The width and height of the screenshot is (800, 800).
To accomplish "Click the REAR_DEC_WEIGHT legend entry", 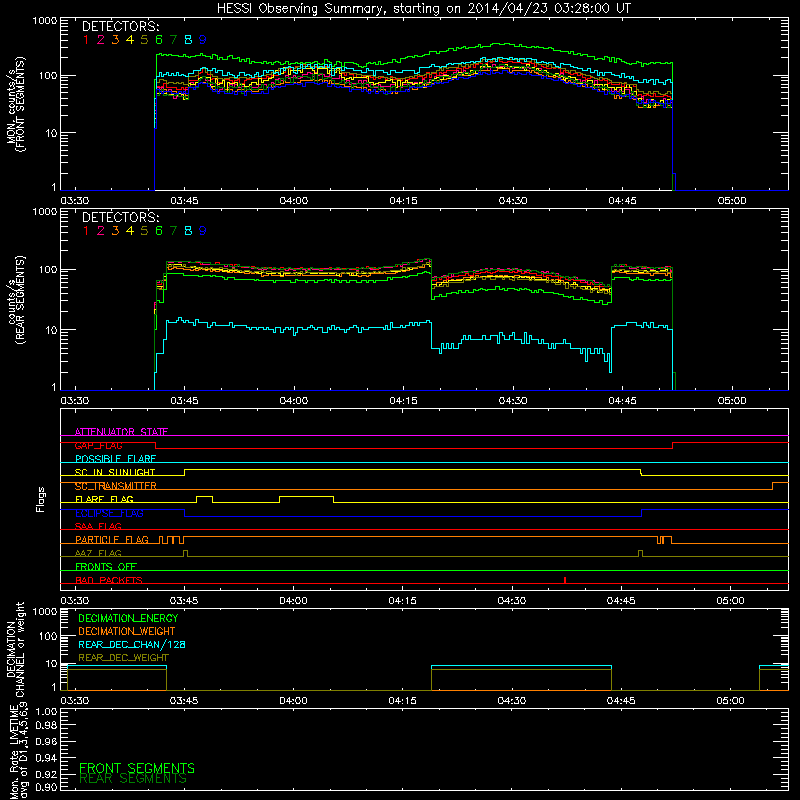I will point(123,658).
